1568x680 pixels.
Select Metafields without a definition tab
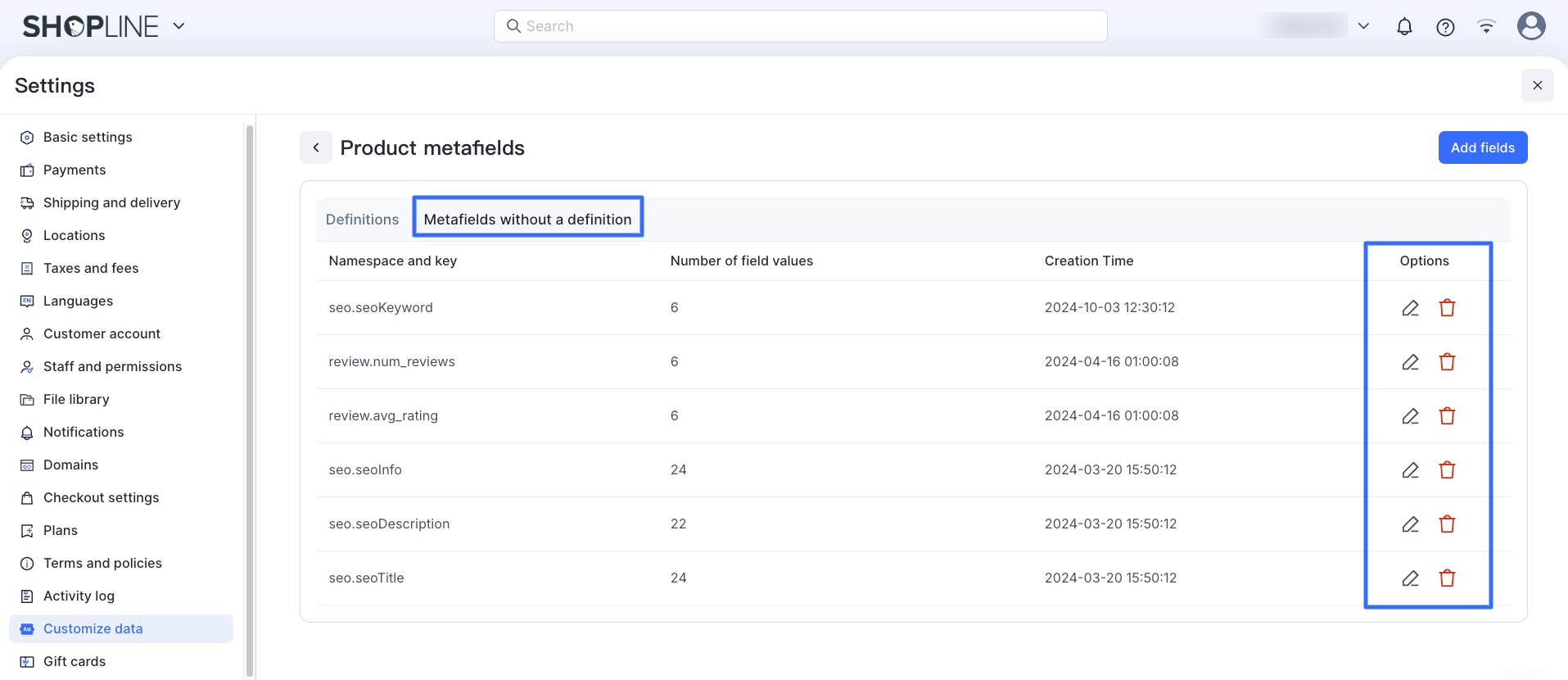pyautogui.click(x=527, y=220)
